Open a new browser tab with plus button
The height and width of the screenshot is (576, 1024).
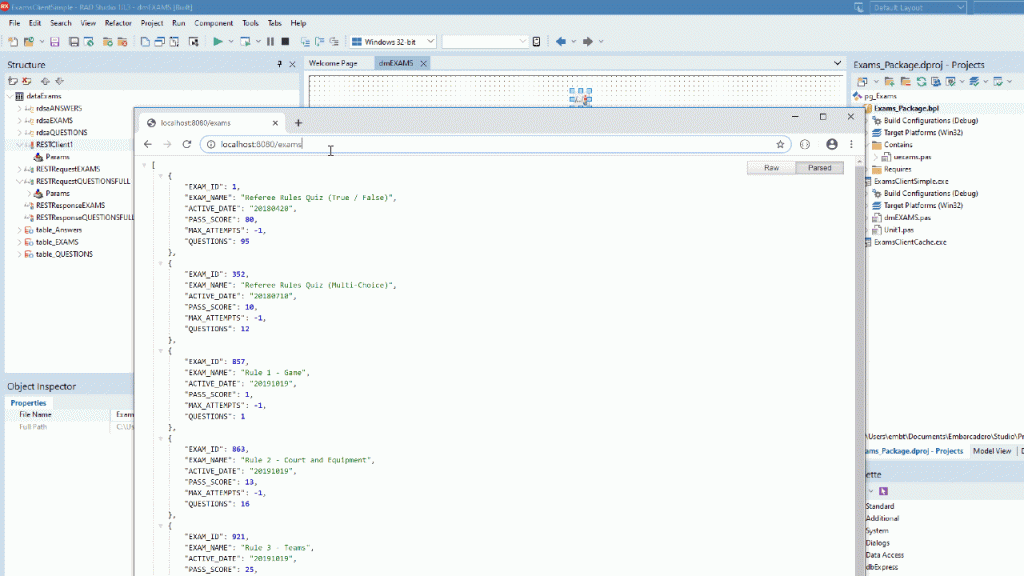tap(298, 123)
